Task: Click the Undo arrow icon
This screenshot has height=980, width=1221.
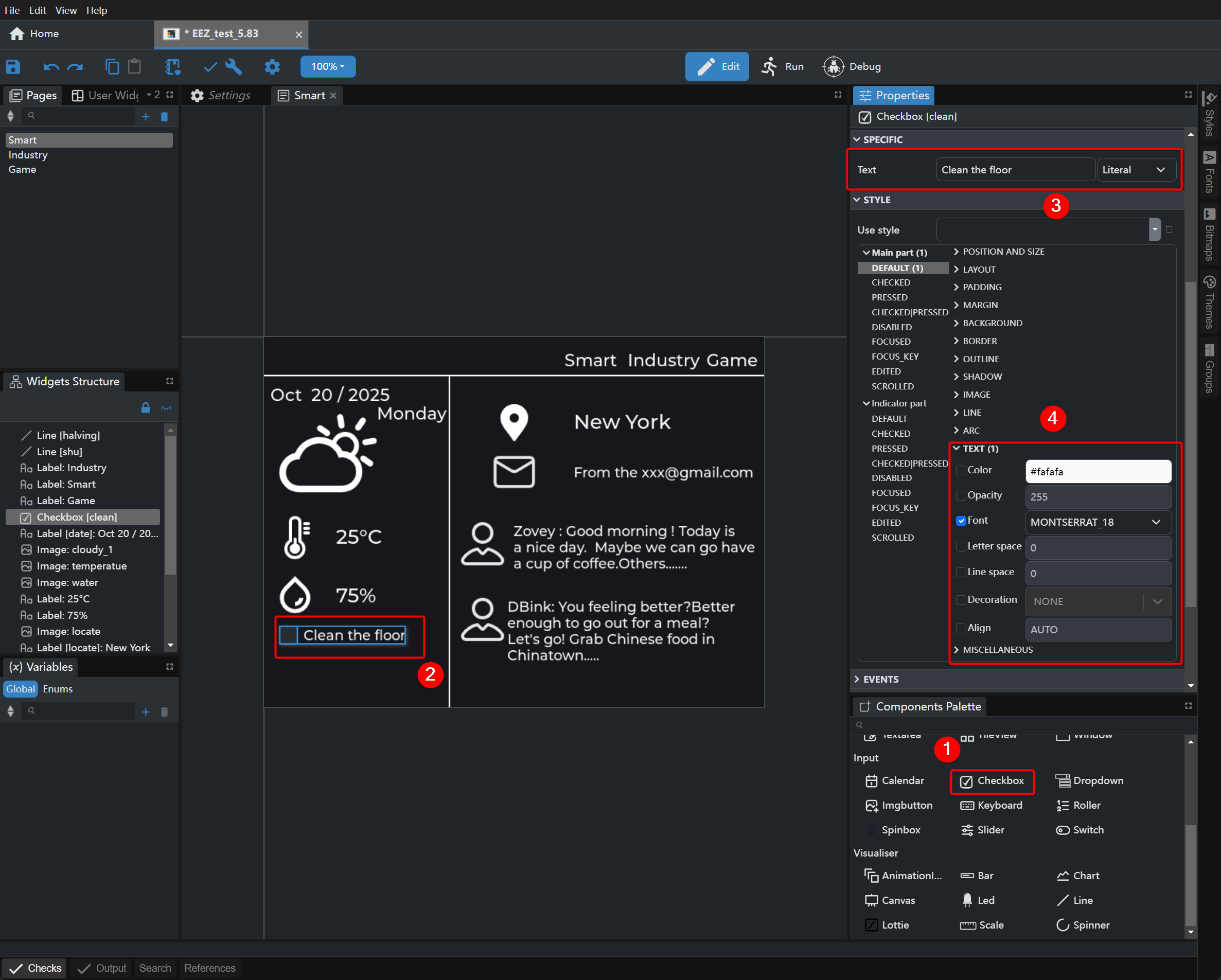Action: coord(51,67)
